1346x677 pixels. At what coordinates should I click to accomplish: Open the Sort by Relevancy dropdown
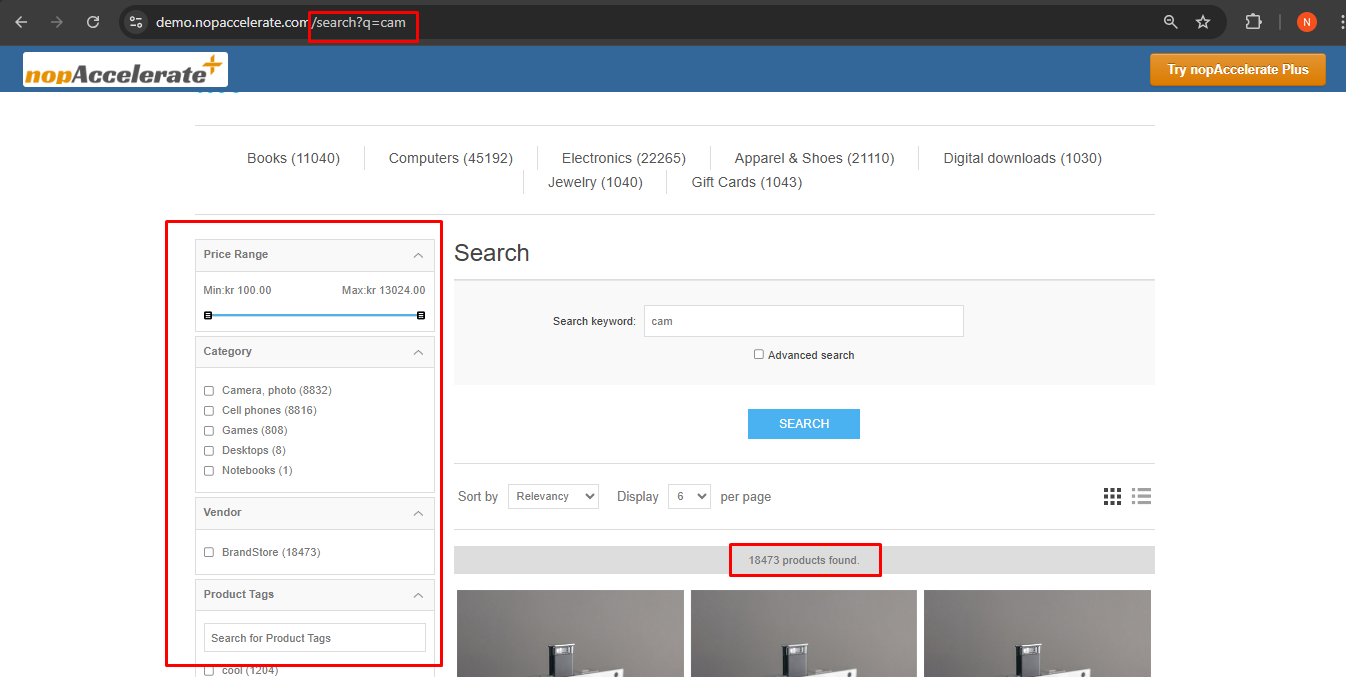[x=553, y=496]
